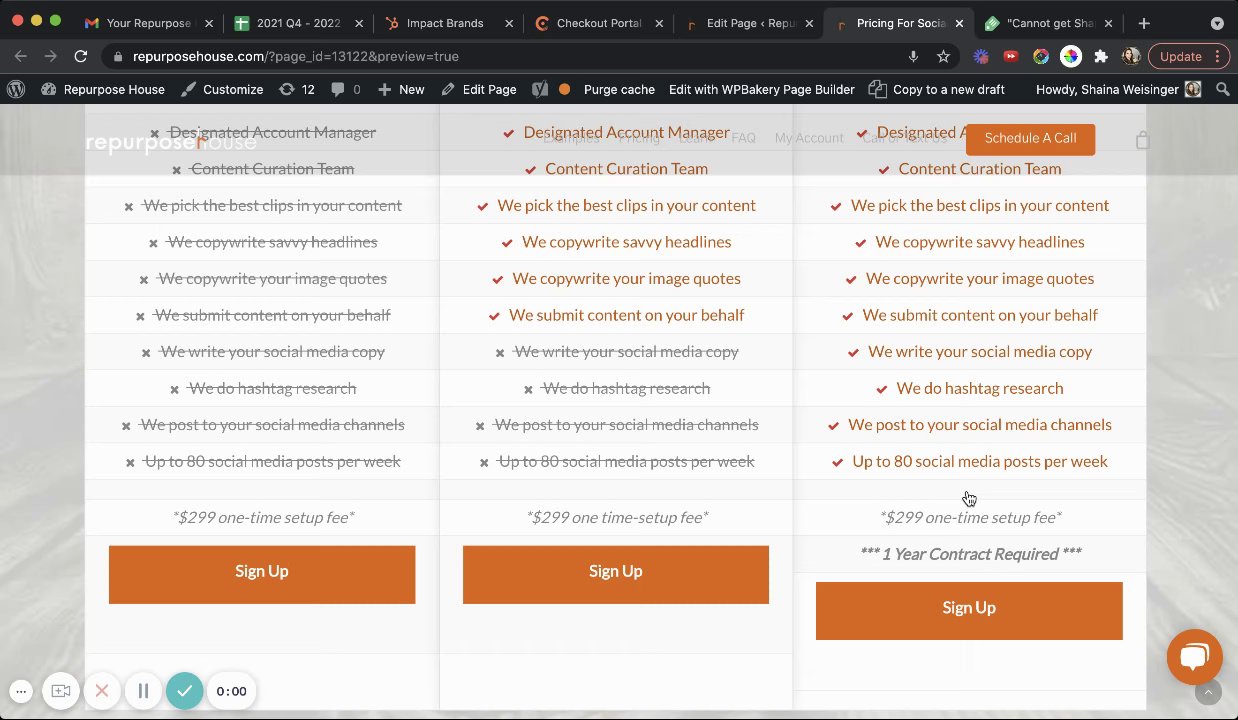1238x720 pixels.
Task: Open the admin bar search magnifier
Action: [x=1222, y=89]
